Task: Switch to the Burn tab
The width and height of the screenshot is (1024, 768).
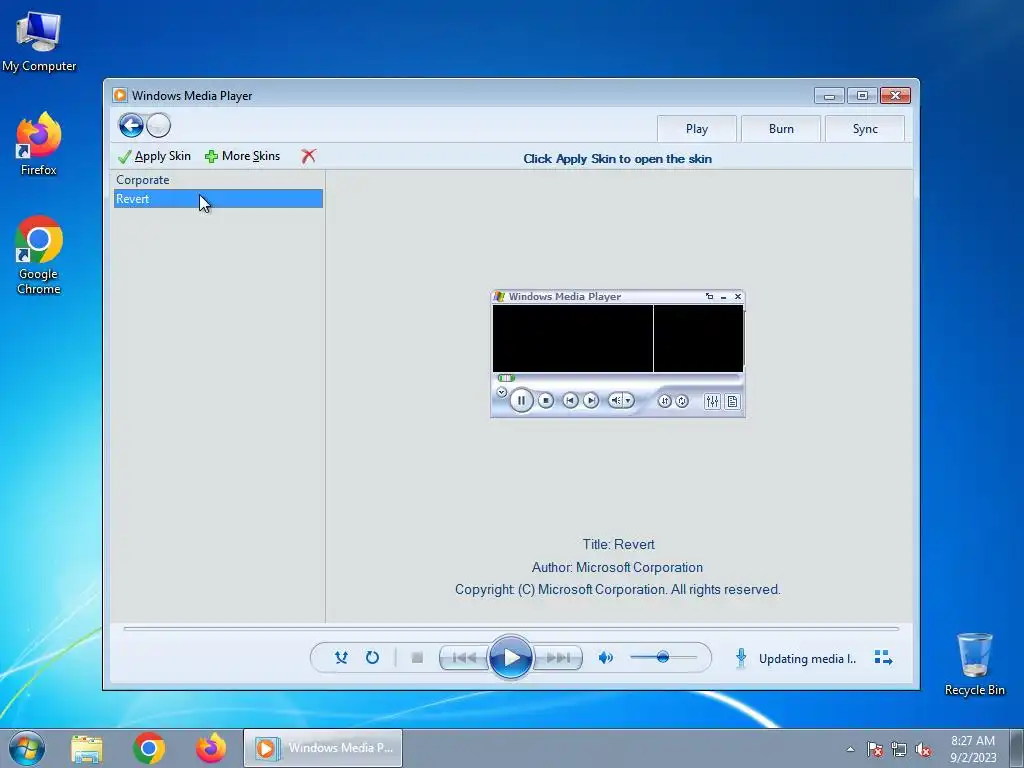Action: (781, 129)
